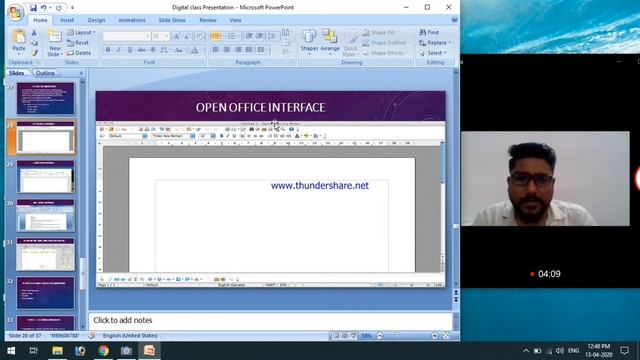Copy the selection with the Copy icon
640x360 pixels.
34,42
